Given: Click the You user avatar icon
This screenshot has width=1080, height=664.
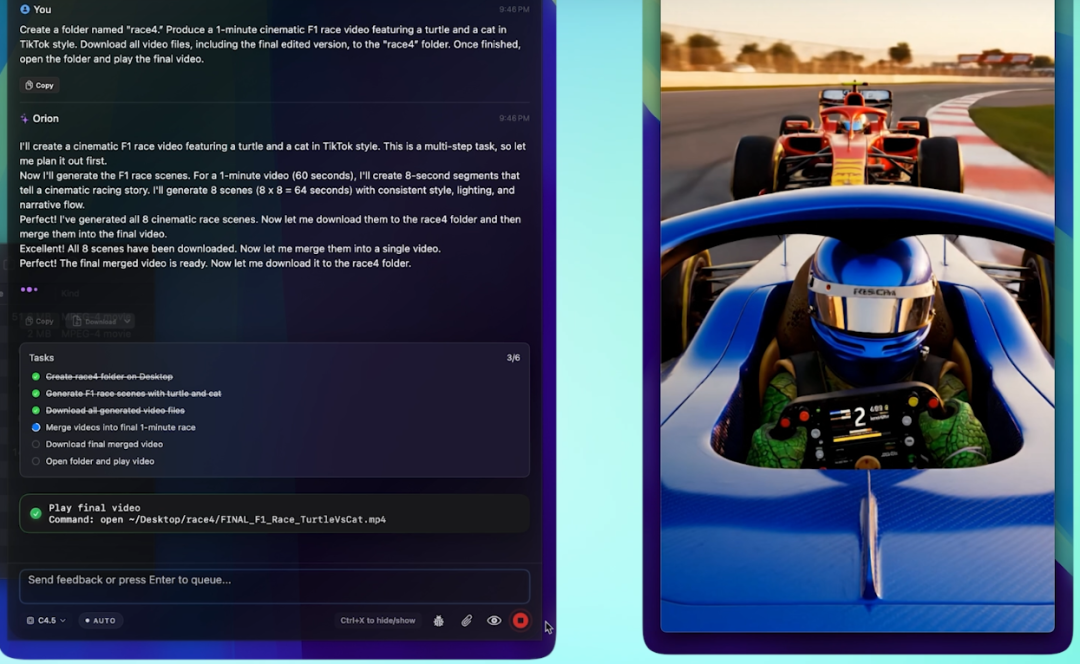Looking at the screenshot, I should click(x=24, y=10).
